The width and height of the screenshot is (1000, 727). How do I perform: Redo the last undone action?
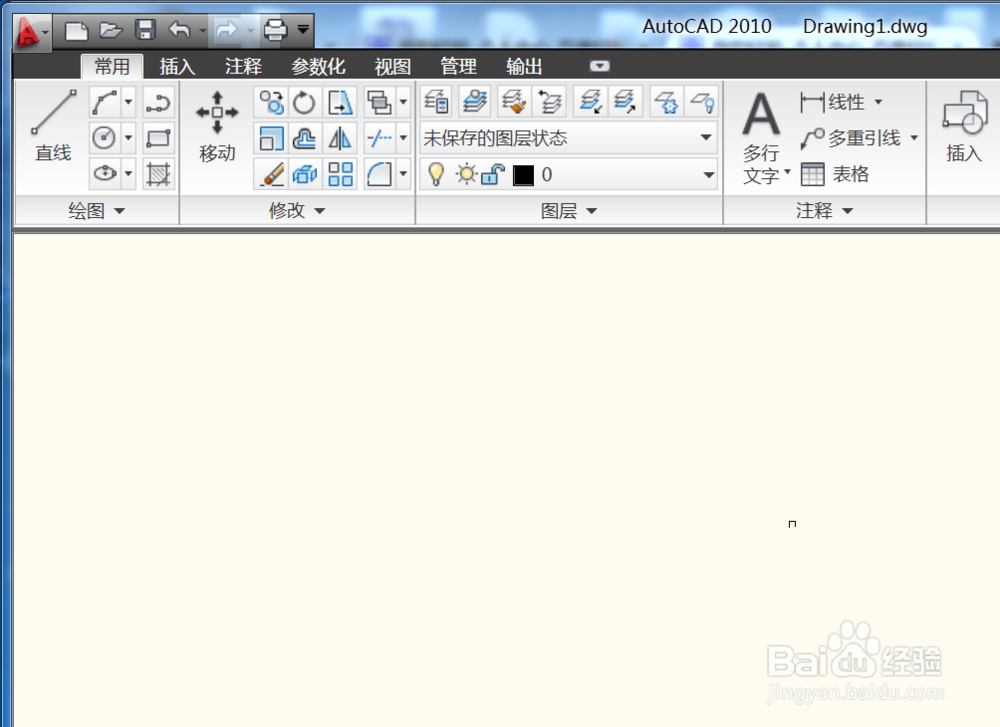point(226,29)
